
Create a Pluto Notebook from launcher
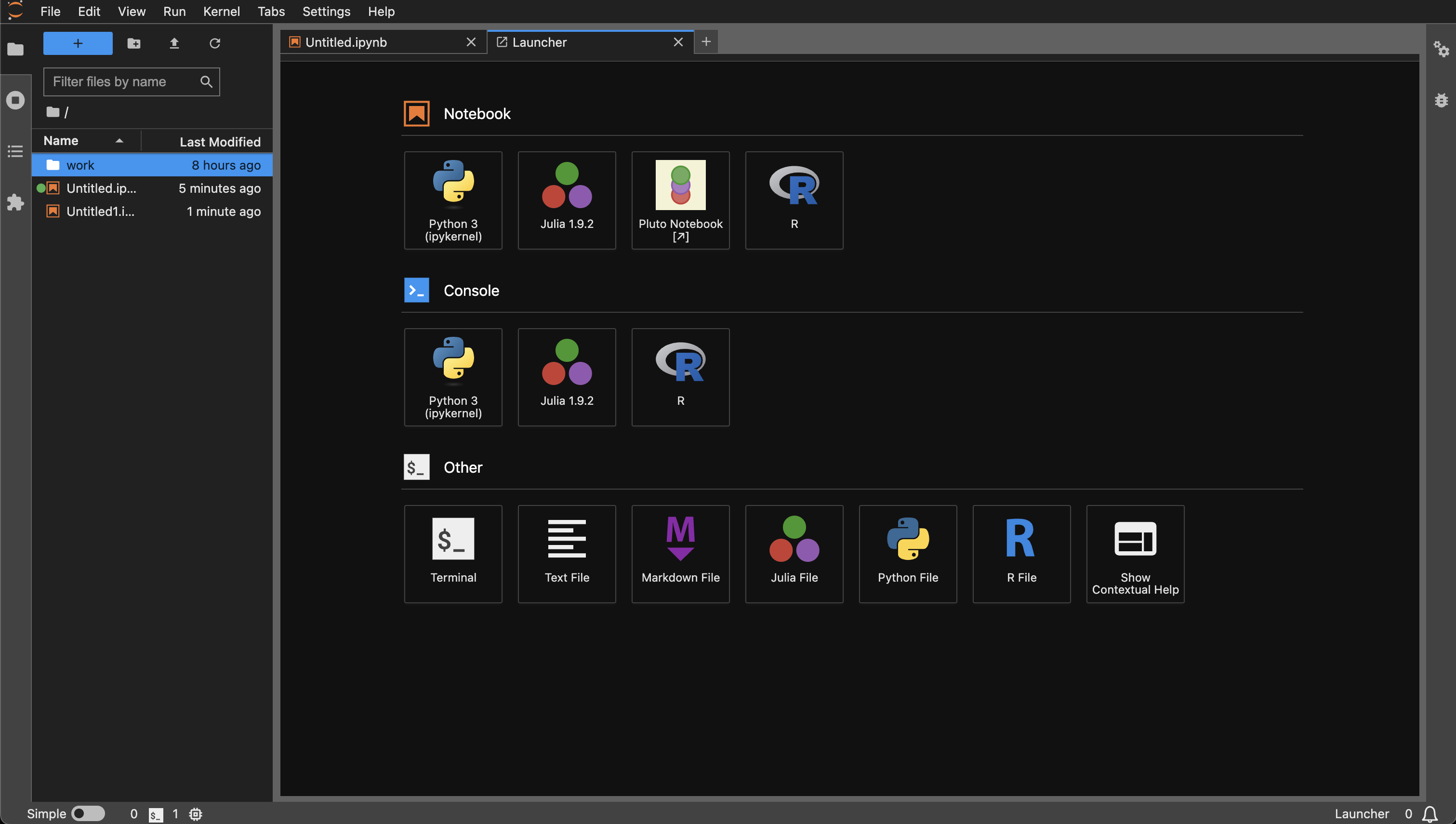680,200
